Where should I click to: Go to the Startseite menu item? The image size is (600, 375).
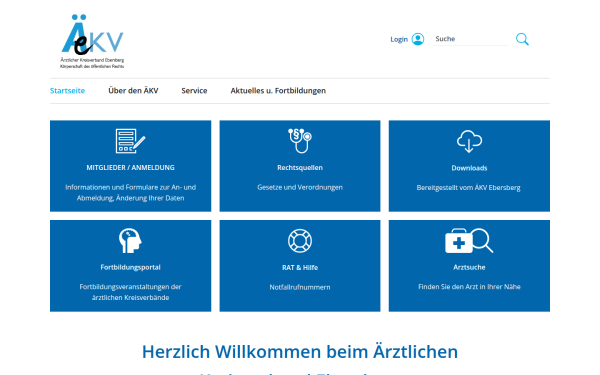coord(67,91)
